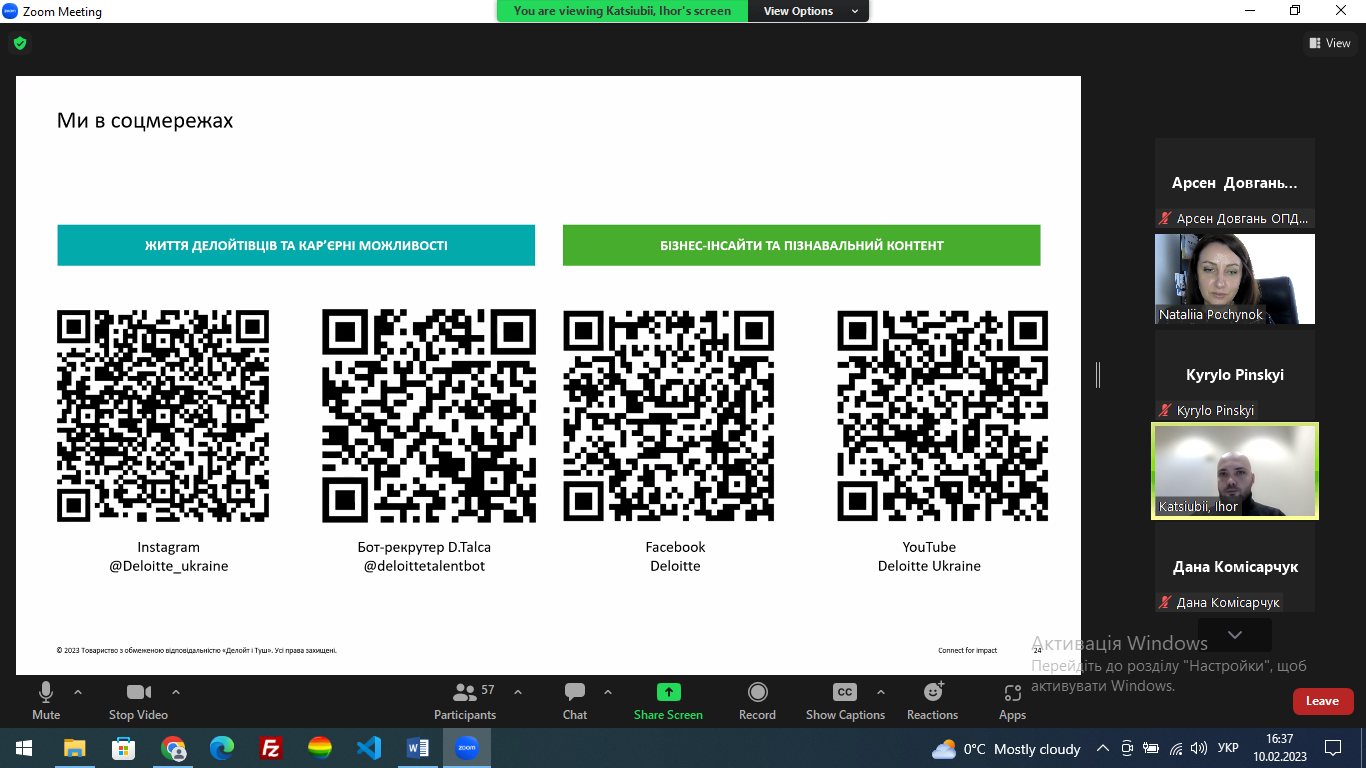Open File Explorer from the taskbar
This screenshot has height=768, width=1366.
pyautogui.click(x=74, y=748)
